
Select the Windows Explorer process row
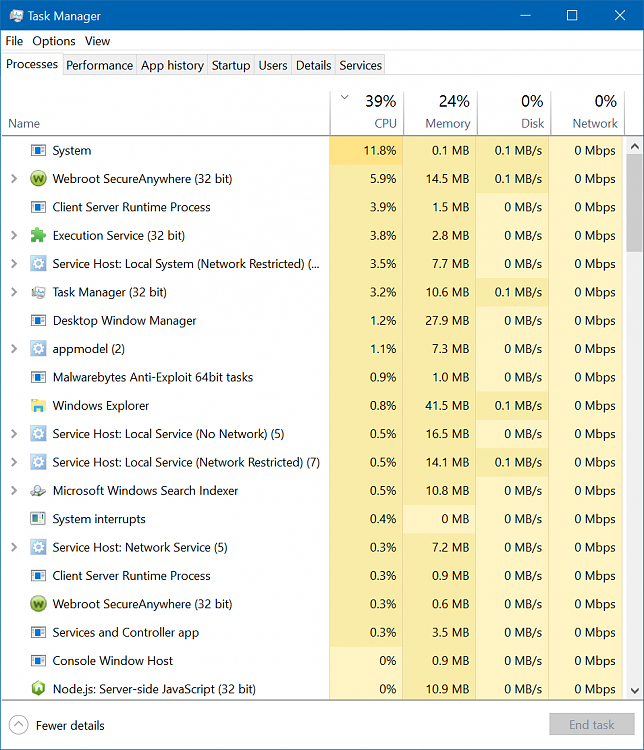coord(312,406)
